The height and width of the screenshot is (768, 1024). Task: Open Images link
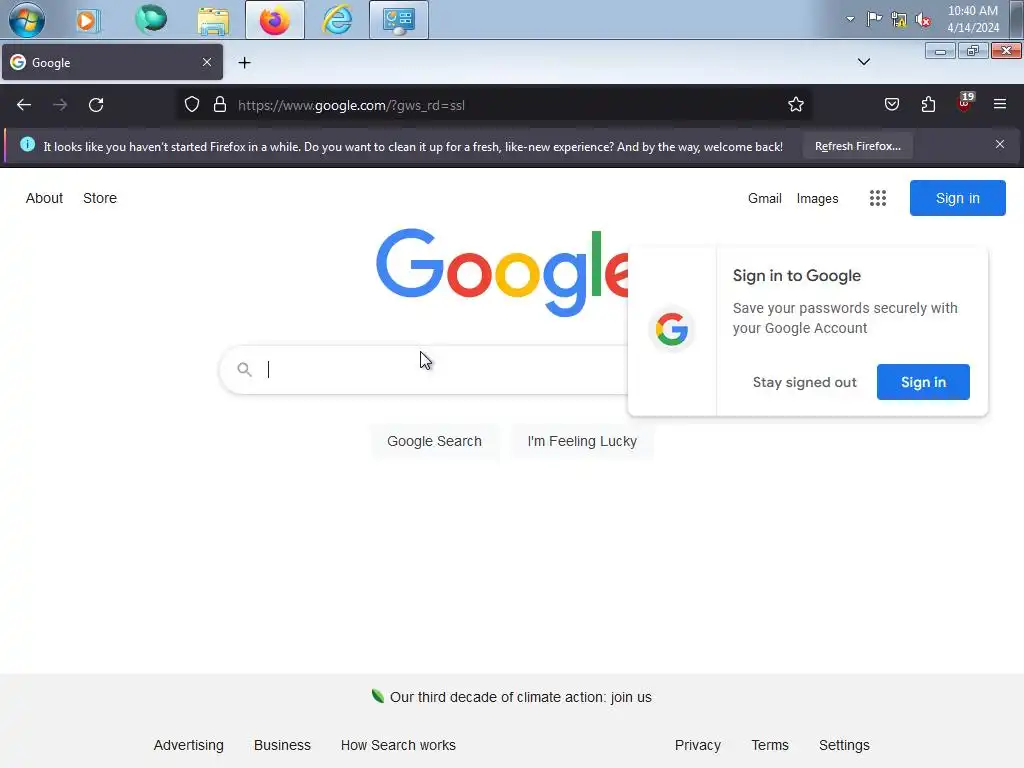click(x=817, y=199)
